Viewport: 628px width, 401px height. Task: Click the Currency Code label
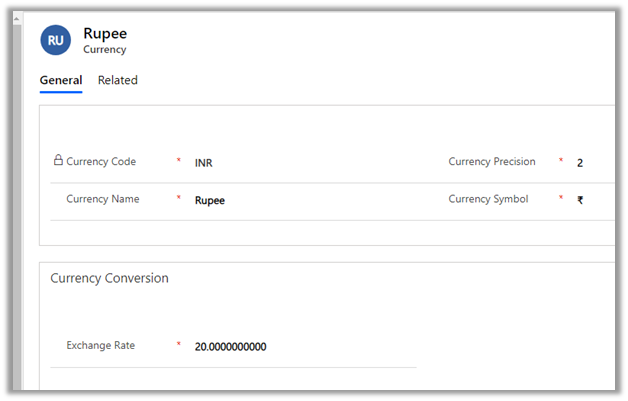click(101, 162)
